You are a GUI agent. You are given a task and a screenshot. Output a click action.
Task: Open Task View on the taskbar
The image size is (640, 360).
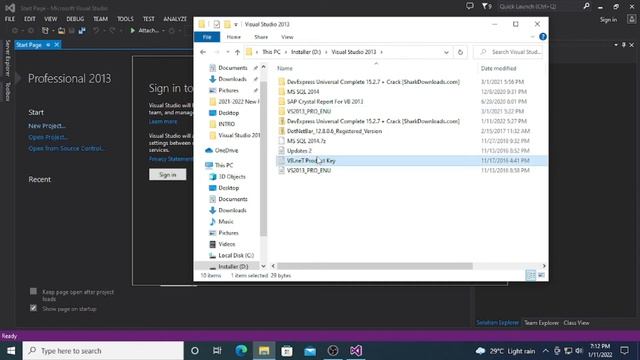[217, 351]
